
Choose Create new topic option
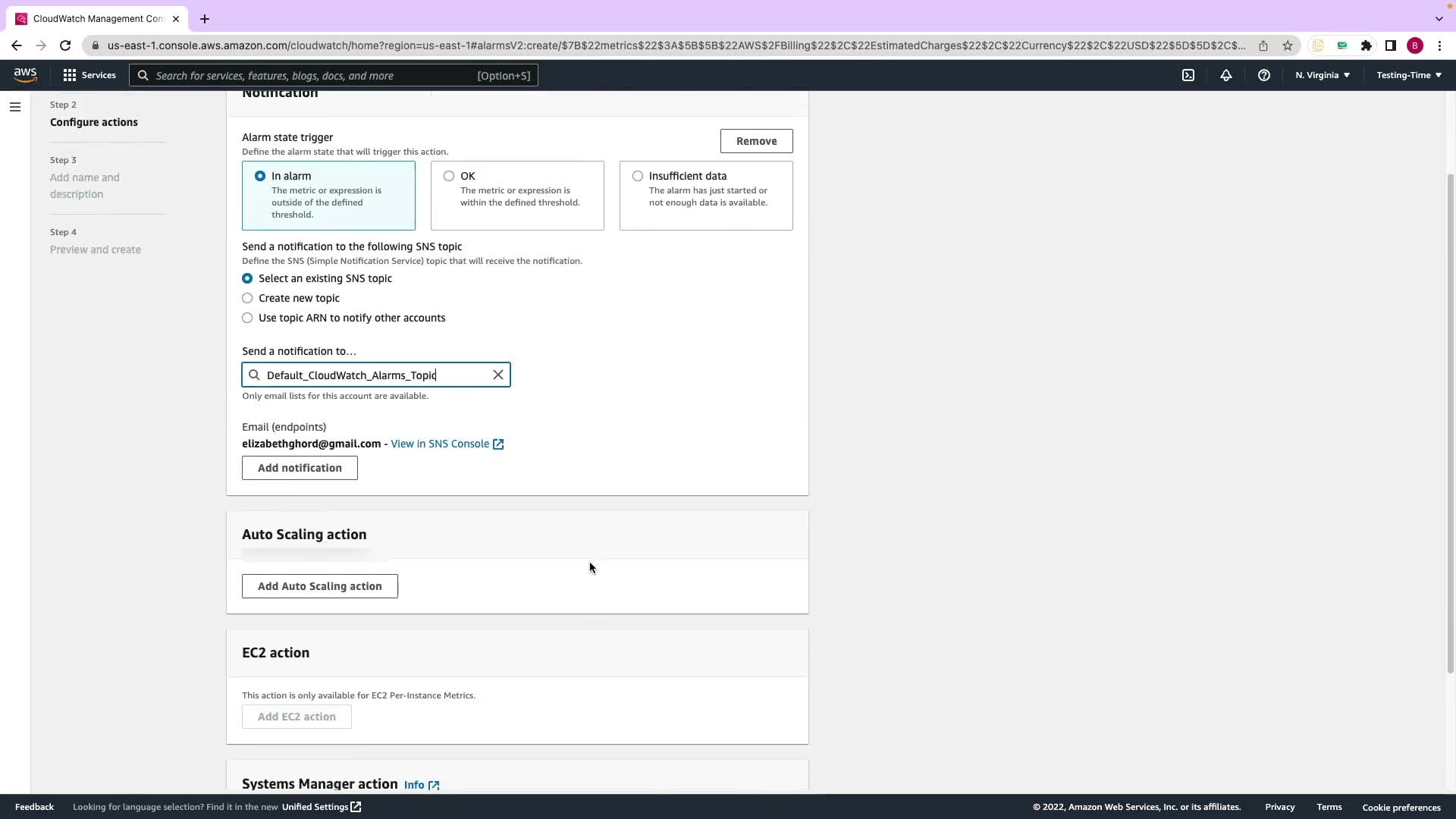247,298
